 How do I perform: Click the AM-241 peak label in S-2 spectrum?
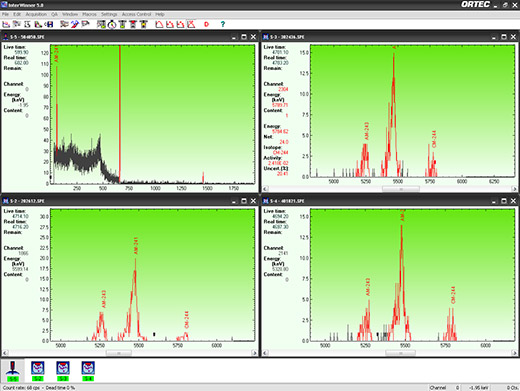click(x=136, y=246)
